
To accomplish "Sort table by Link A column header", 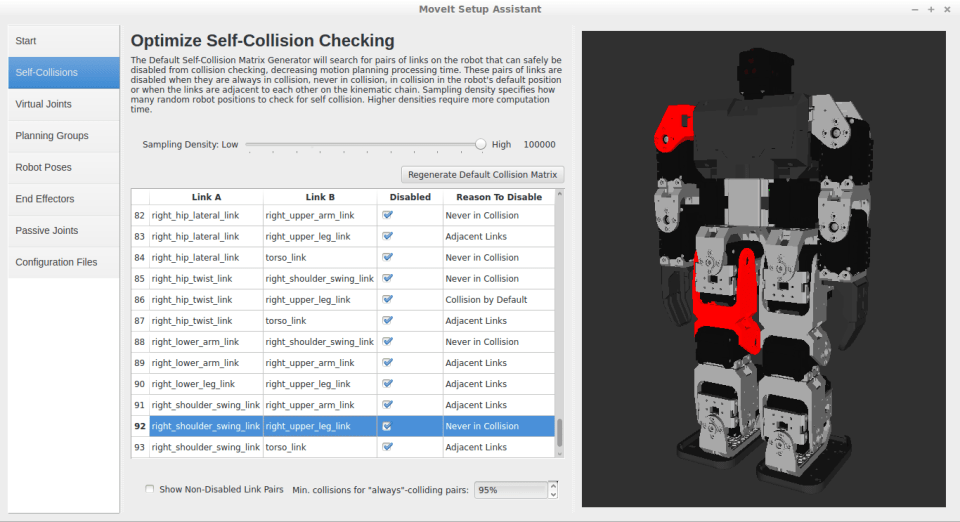I will point(206,197).
